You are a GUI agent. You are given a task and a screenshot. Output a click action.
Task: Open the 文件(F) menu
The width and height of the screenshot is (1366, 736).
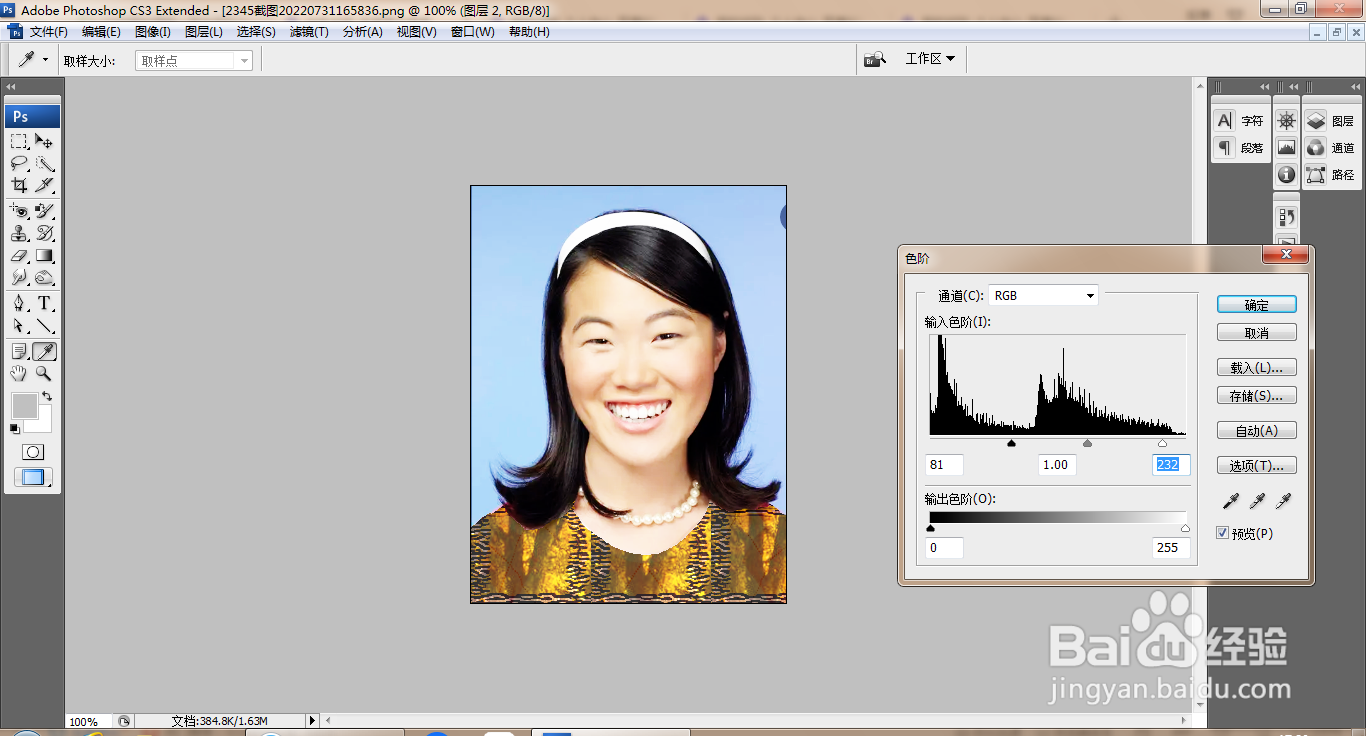pyautogui.click(x=48, y=32)
